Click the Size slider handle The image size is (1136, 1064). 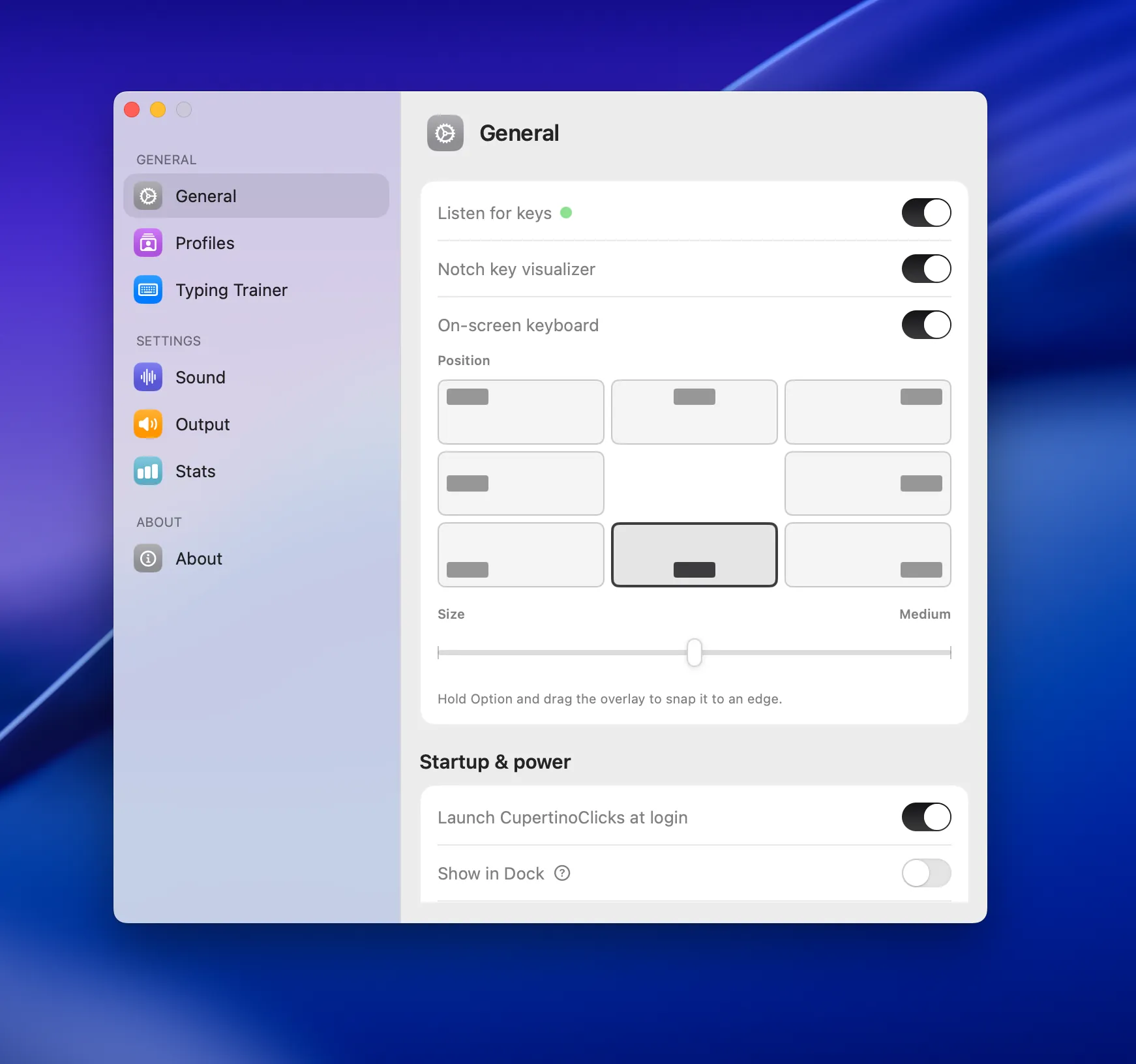[x=695, y=653]
